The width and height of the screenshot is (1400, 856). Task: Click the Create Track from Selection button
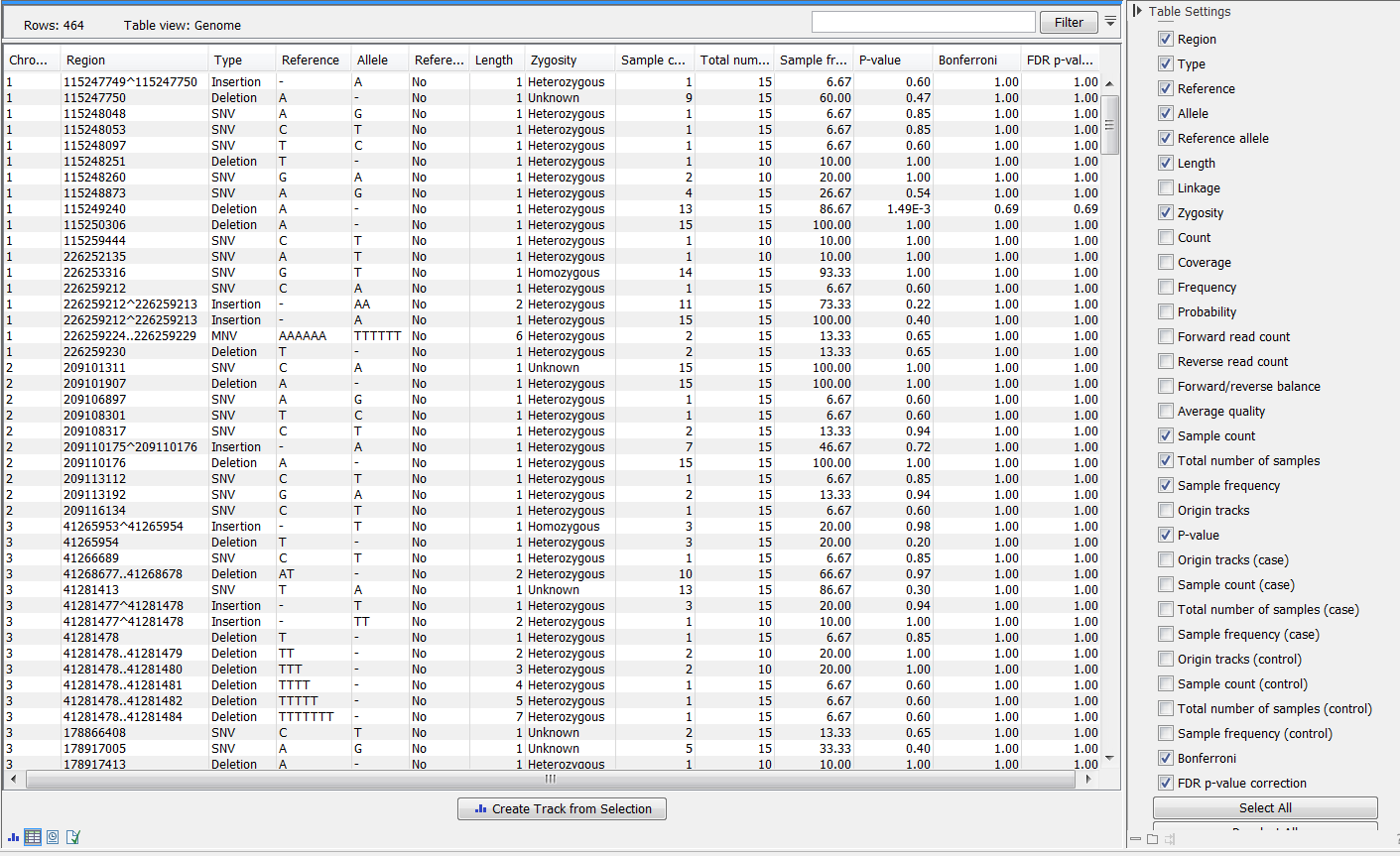[562, 808]
